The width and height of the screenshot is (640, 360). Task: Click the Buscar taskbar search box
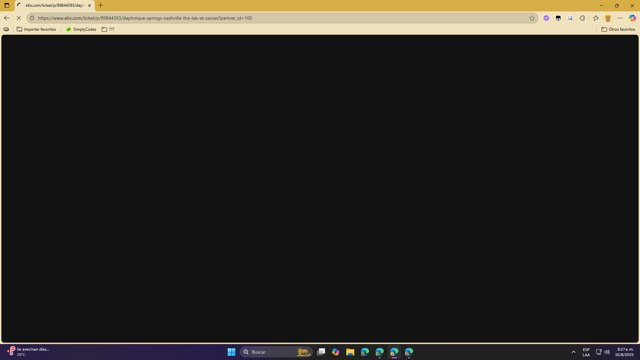click(276, 352)
